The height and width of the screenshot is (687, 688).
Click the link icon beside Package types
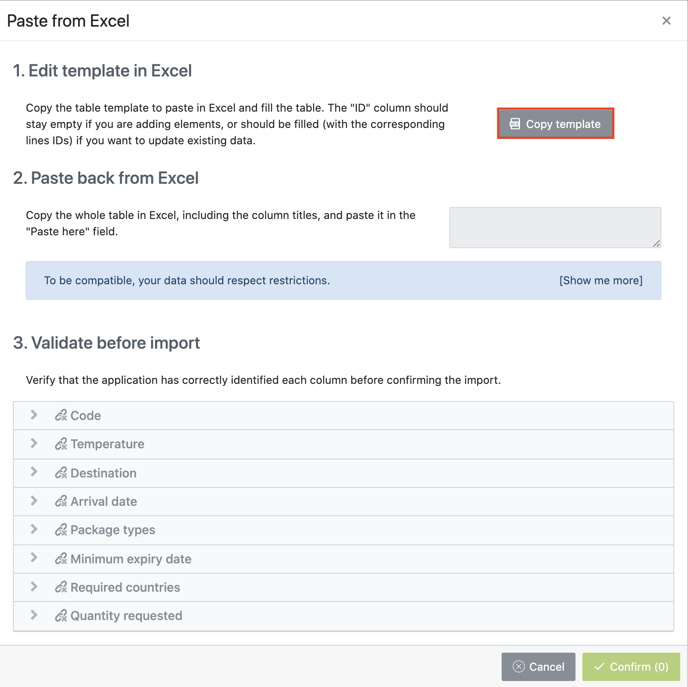tap(61, 530)
